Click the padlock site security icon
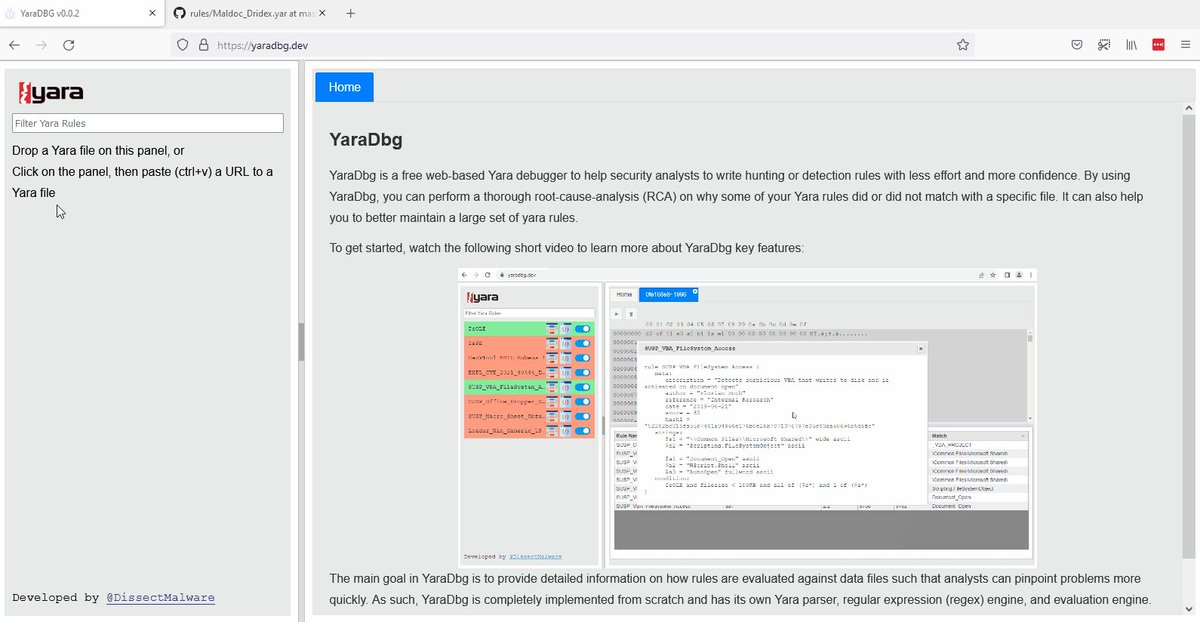1200x622 pixels. point(203,45)
